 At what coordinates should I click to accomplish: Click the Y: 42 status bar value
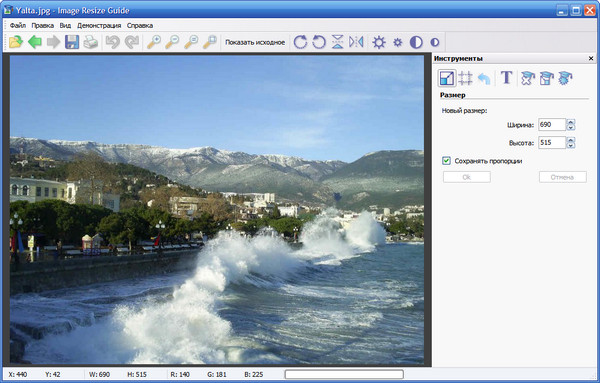click(x=53, y=374)
